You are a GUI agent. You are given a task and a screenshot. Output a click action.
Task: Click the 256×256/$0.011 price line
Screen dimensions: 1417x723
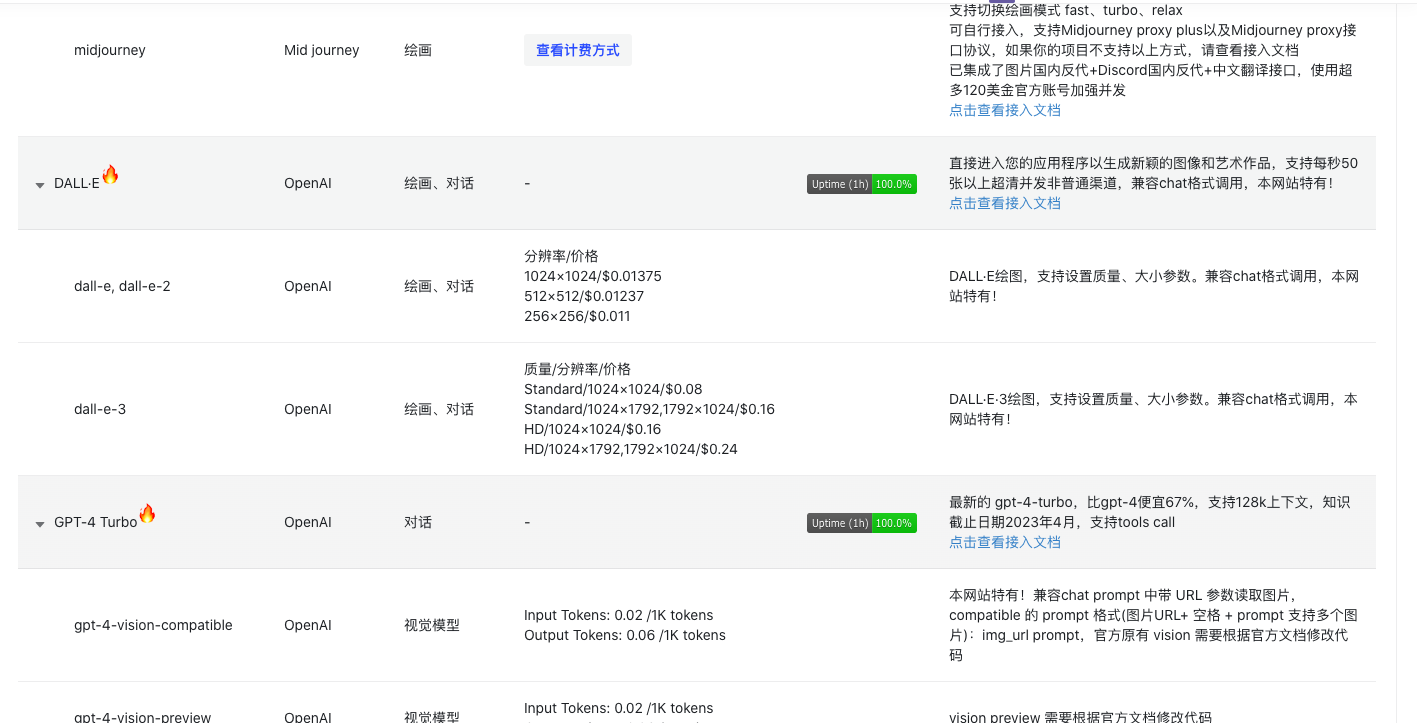point(577,316)
